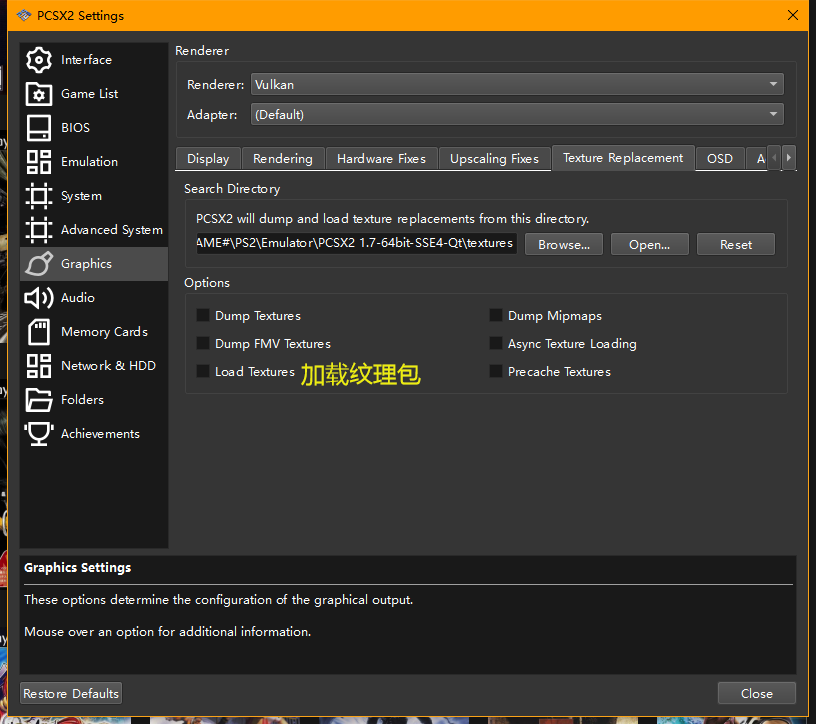This screenshot has width=816, height=724.
Task: Enable the Dump Mipmaps checkbox
Action: (x=496, y=315)
